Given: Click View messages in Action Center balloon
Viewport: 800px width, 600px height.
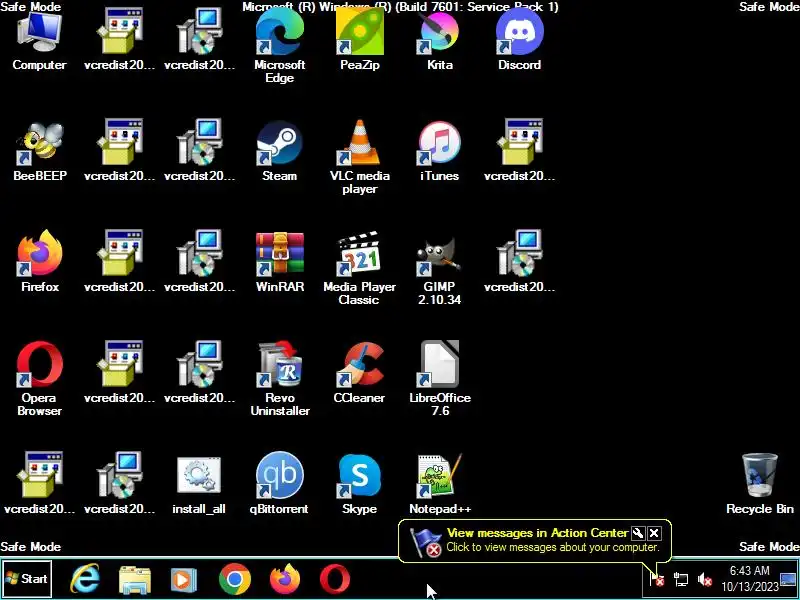Looking at the screenshot, I should [x=535, y=540].
